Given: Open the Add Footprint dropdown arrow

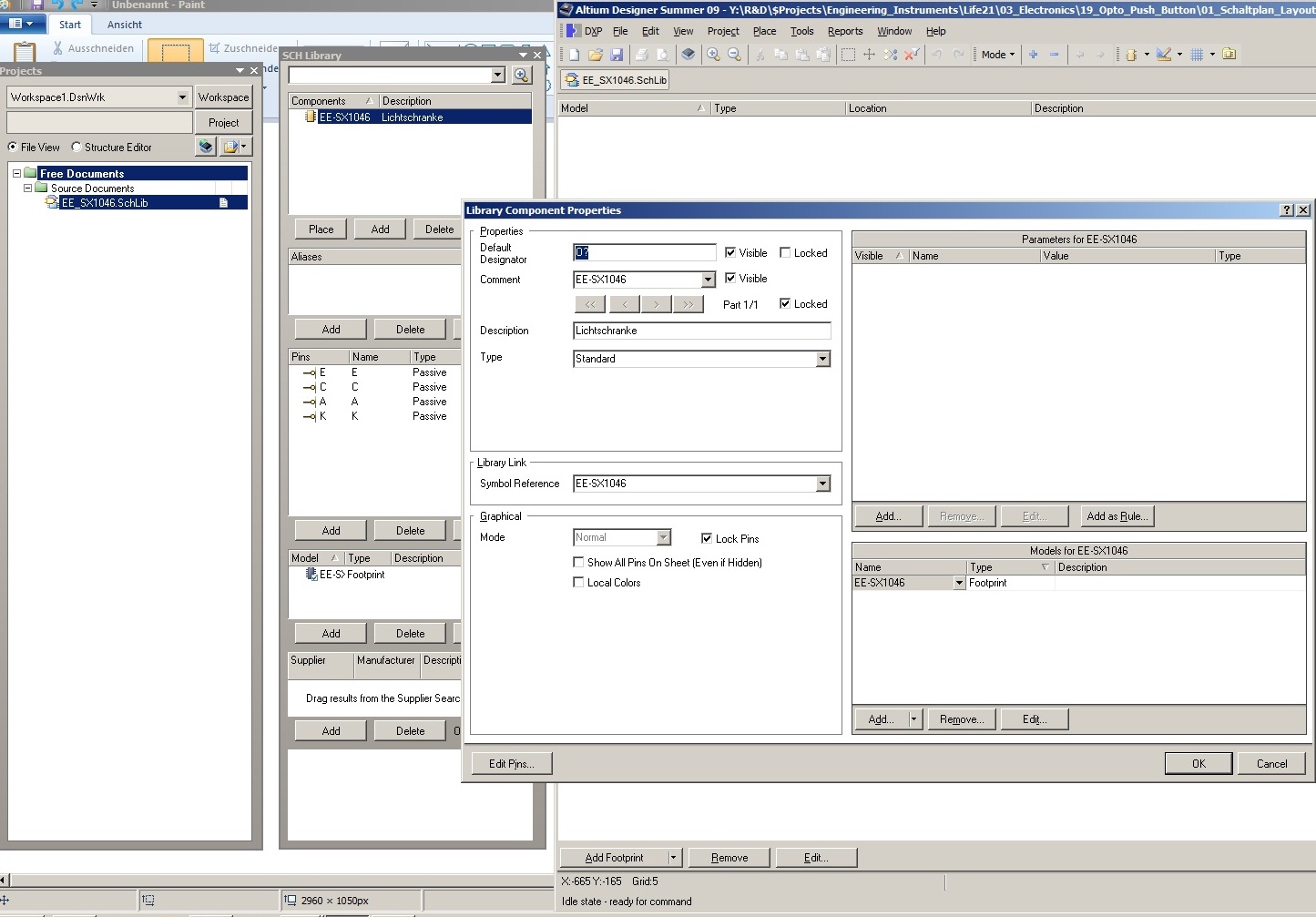Looking at the screenshot, I should click(674, 858).
